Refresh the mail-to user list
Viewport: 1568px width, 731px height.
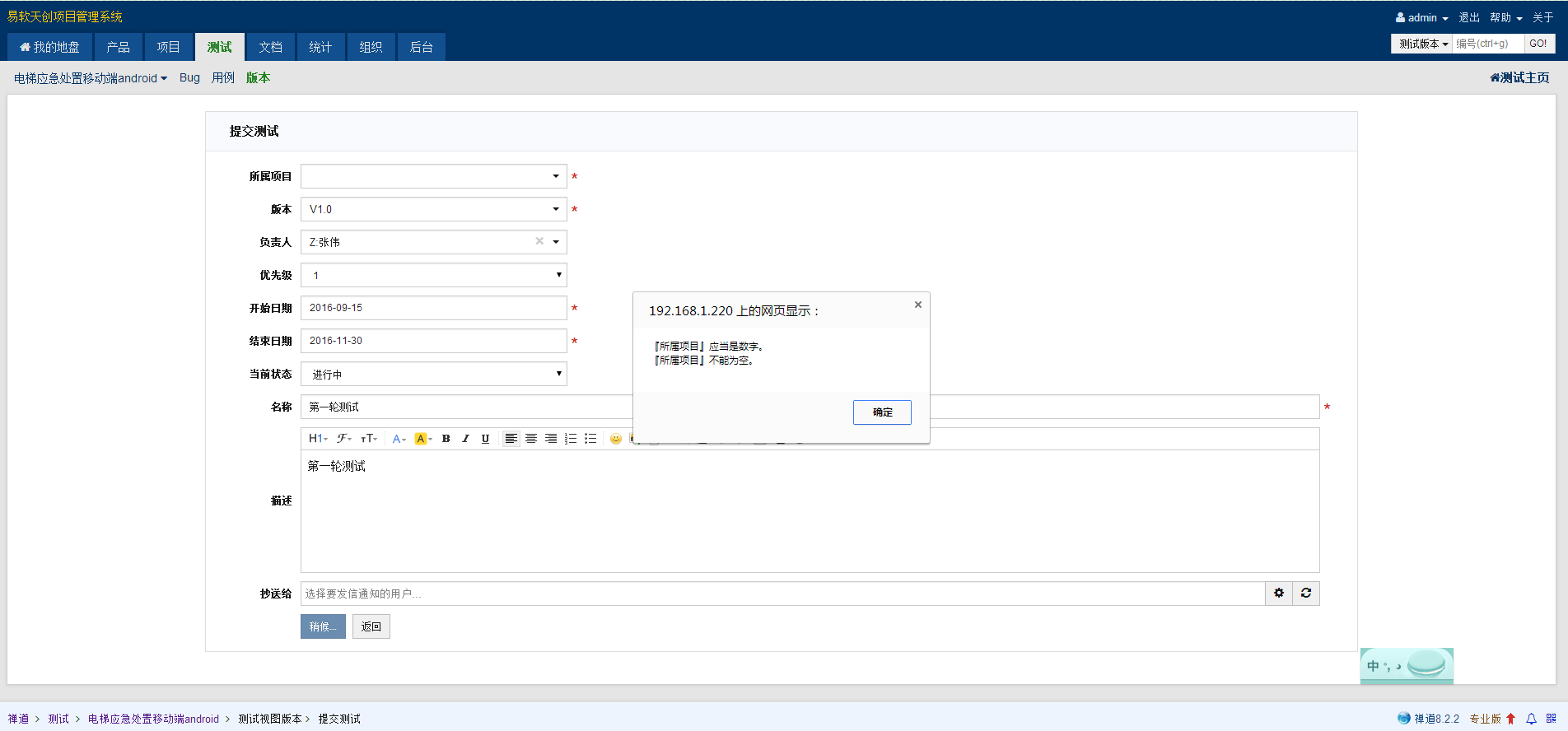pyautogui.click(x=1306, y=594)
